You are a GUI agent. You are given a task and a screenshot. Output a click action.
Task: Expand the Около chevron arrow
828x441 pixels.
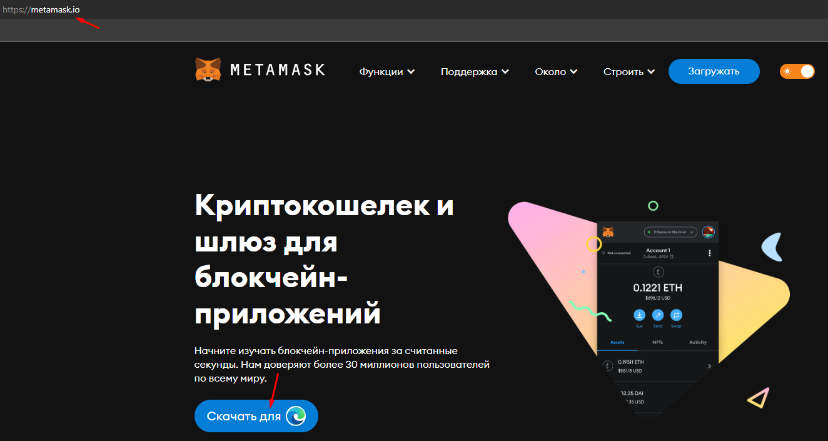tap(573, 72)
